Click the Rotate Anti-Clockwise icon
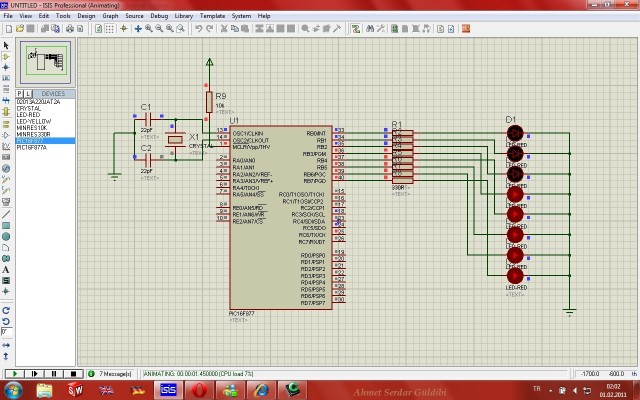The image size is (640, 400). [6, 321]
